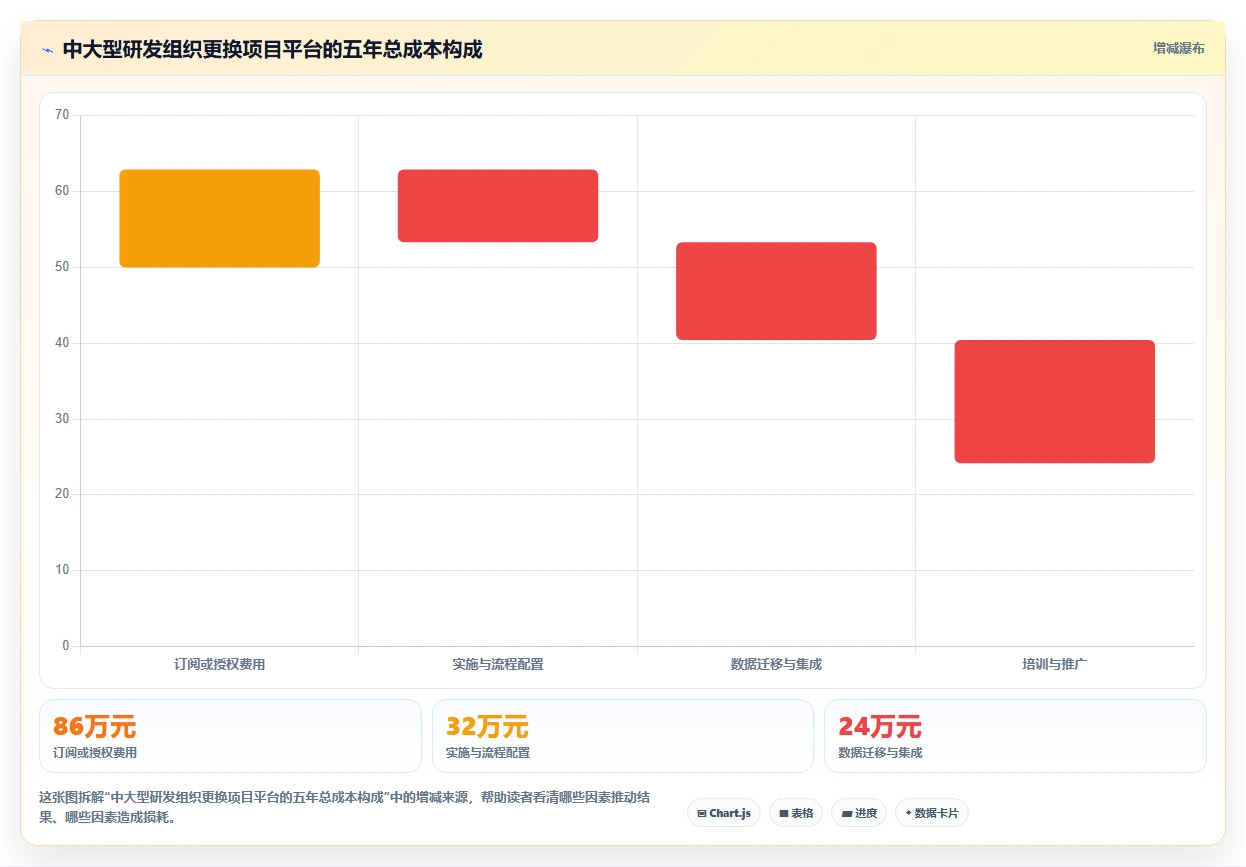Click the 数据卡片 tag
Viewport: 1246px width, 867px height.
tap(932, 813)
